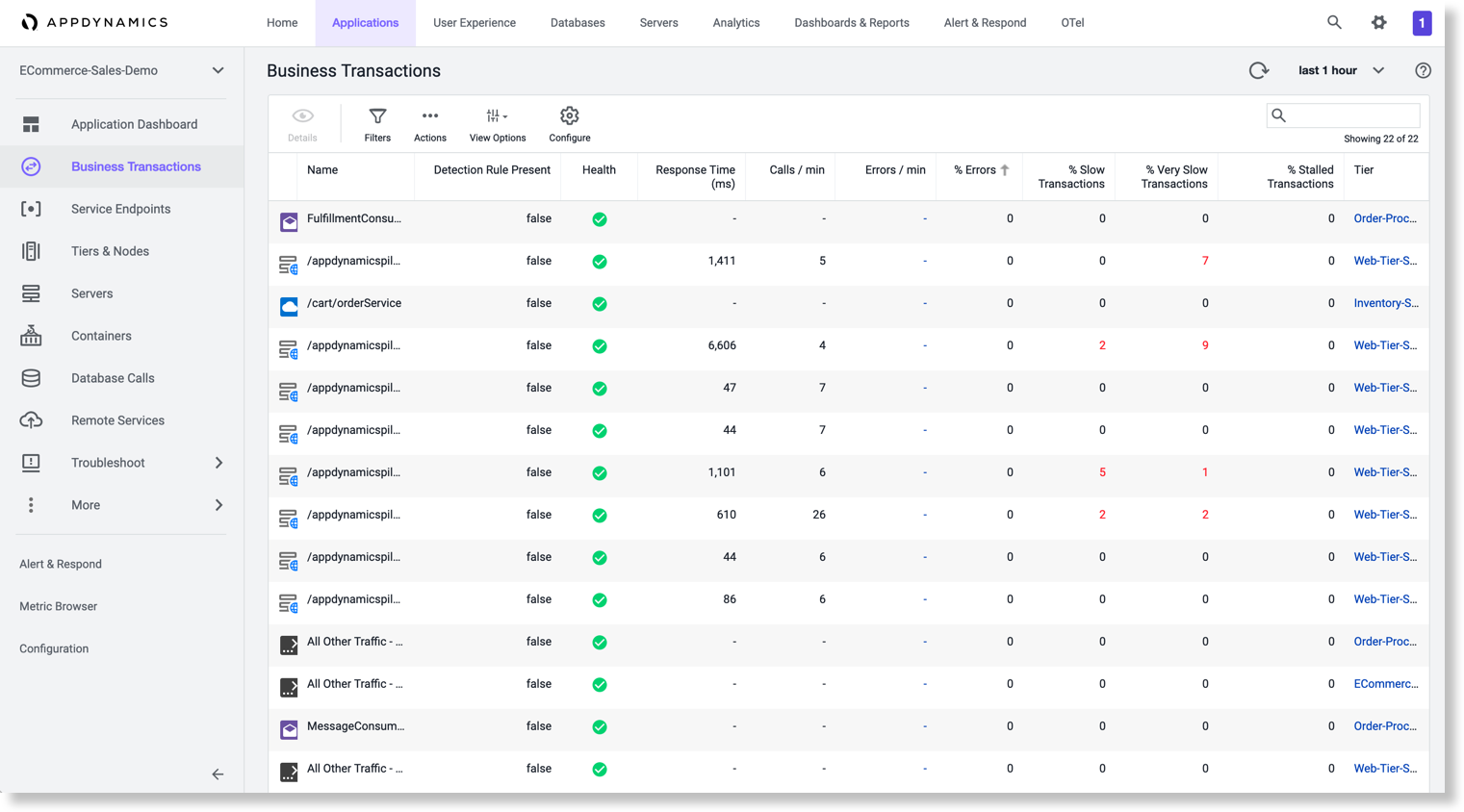Click the 26 calls per minute value

819,515
